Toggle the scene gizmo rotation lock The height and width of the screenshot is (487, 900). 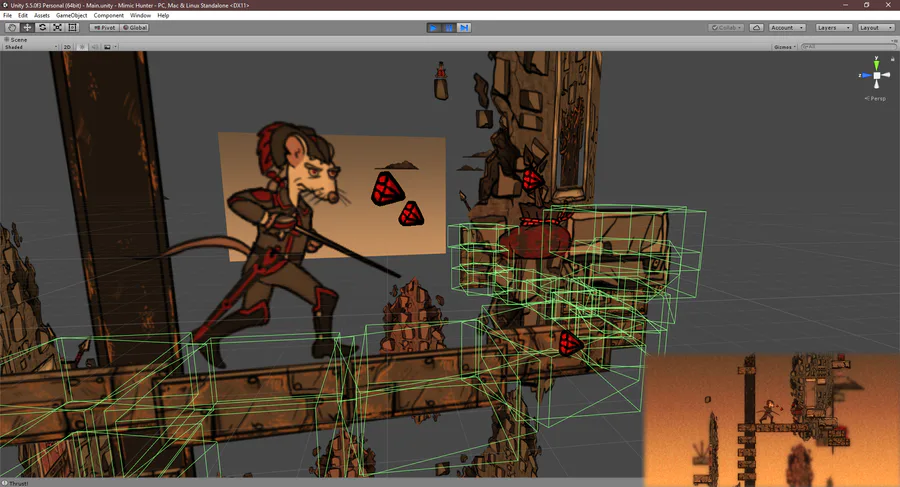point(893,59)
